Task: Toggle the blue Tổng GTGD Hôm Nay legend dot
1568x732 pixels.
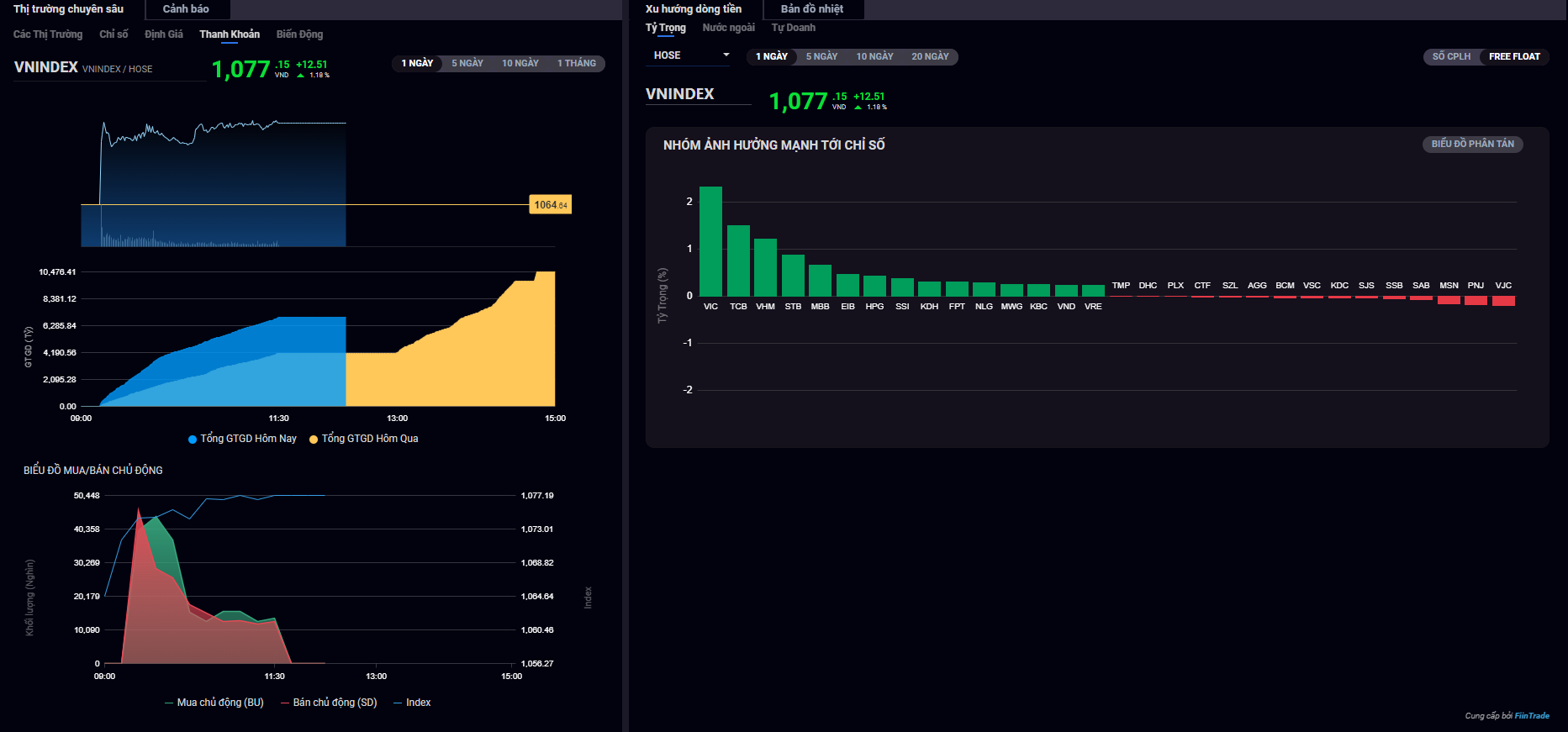Action: (x=193, y=440)
